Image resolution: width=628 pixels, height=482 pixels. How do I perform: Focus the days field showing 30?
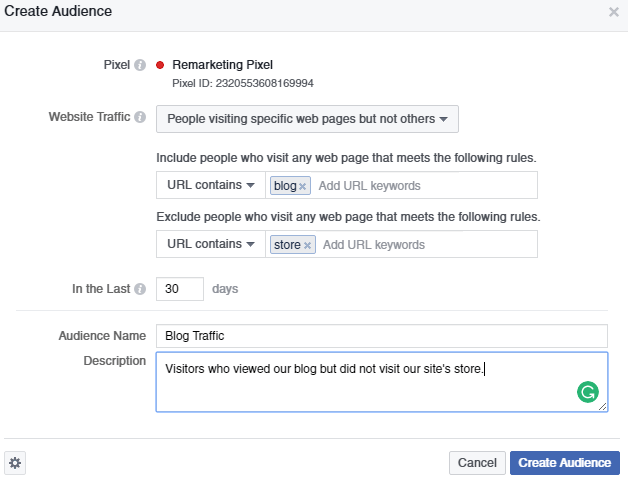[x=180, y=289]
